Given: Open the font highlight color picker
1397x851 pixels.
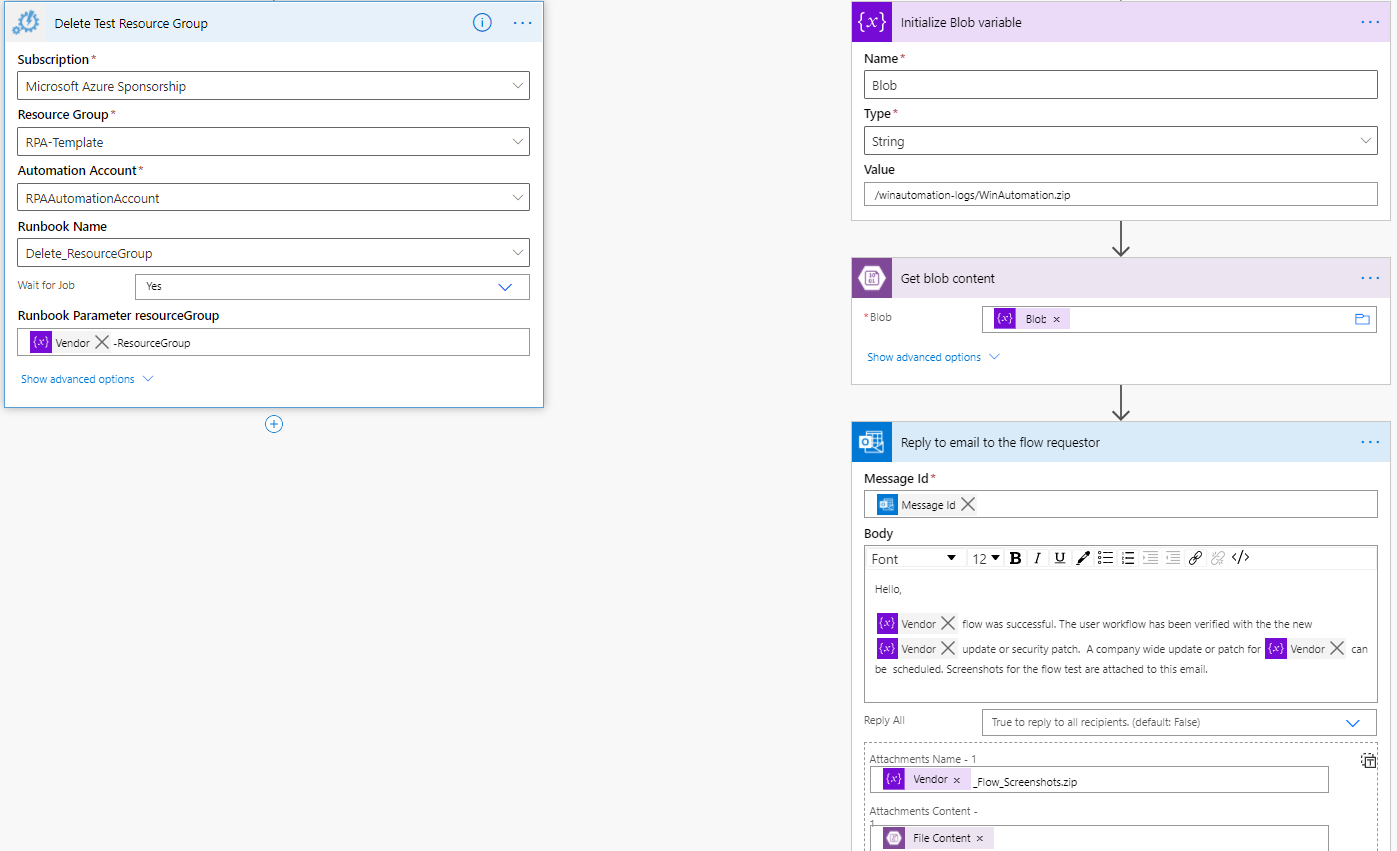Looking at the screenshot, I should click(x=1082, y=558).
